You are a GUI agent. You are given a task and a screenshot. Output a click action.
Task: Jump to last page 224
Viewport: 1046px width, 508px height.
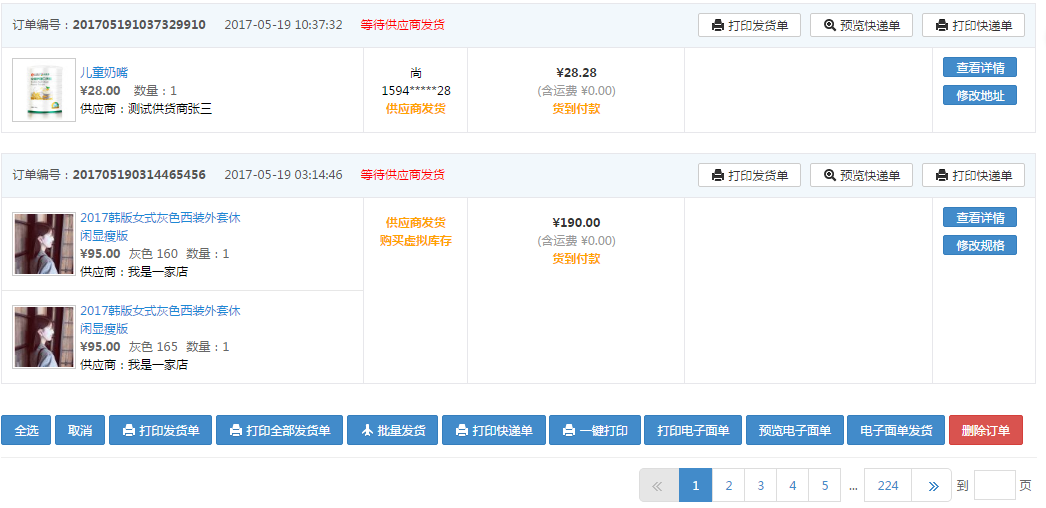[887, 485]
